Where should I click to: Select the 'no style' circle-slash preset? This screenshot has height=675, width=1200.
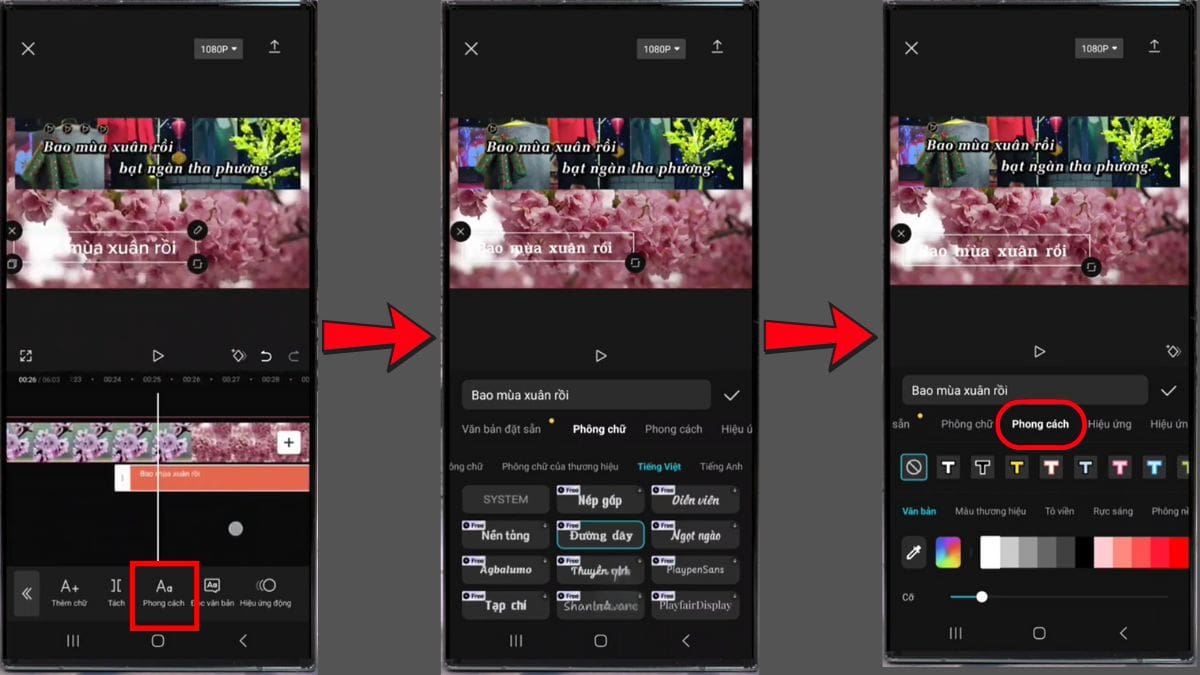pos(914,467)
